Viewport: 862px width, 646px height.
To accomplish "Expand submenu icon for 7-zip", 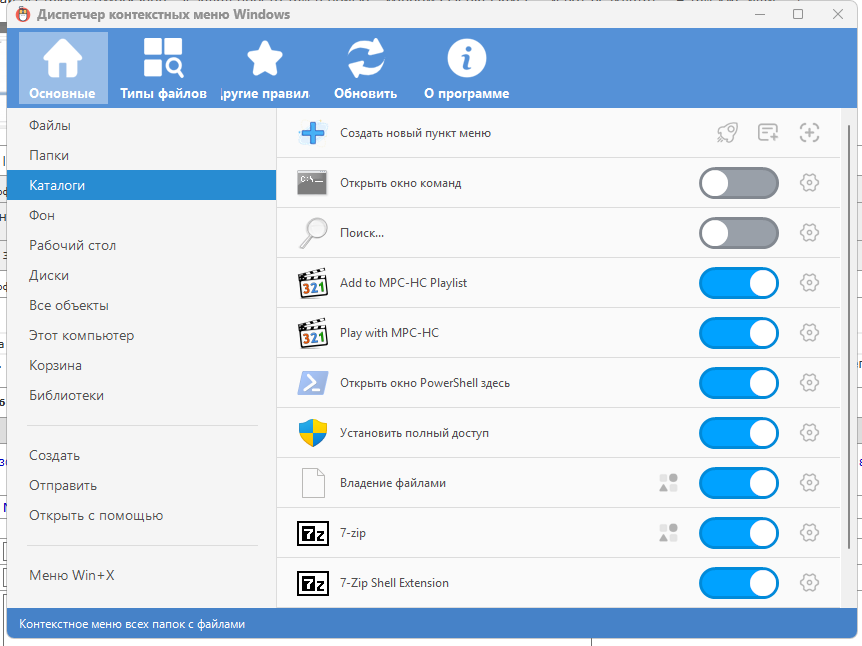I will [668, 533].
